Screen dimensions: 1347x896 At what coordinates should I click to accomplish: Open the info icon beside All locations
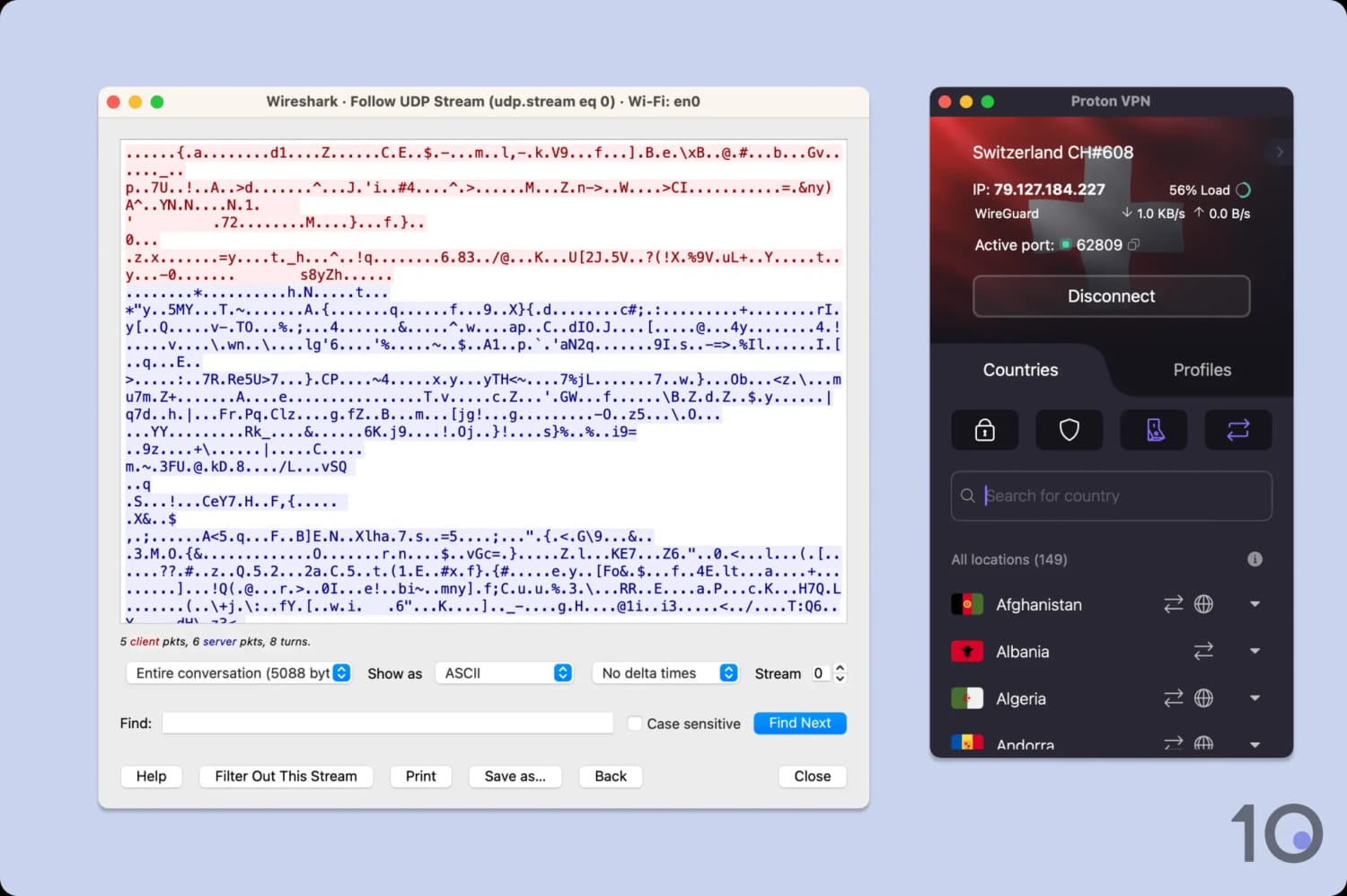(1255, 559)
